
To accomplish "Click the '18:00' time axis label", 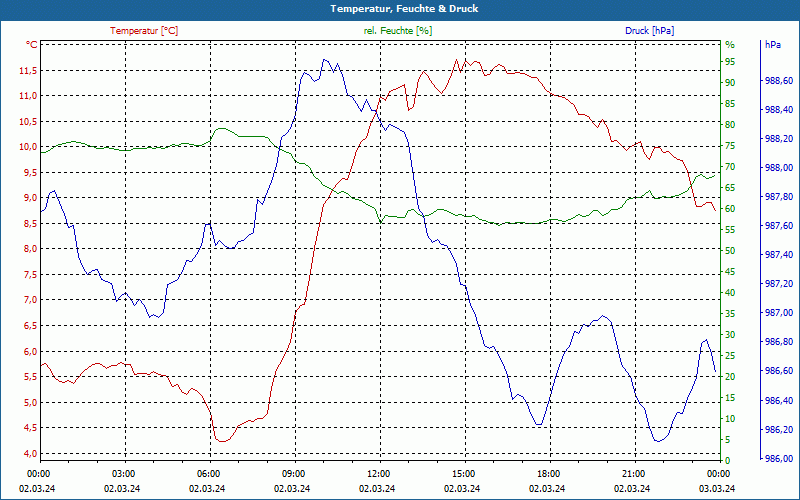I will coord(548,473).
